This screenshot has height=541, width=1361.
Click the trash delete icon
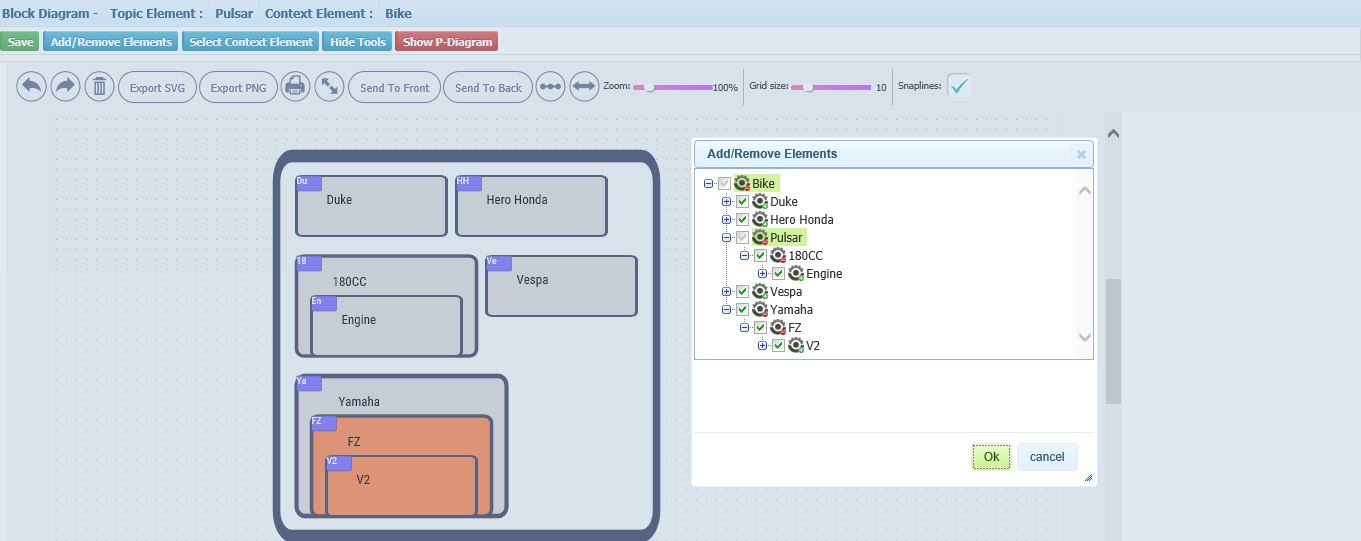[x=99, y=86]
